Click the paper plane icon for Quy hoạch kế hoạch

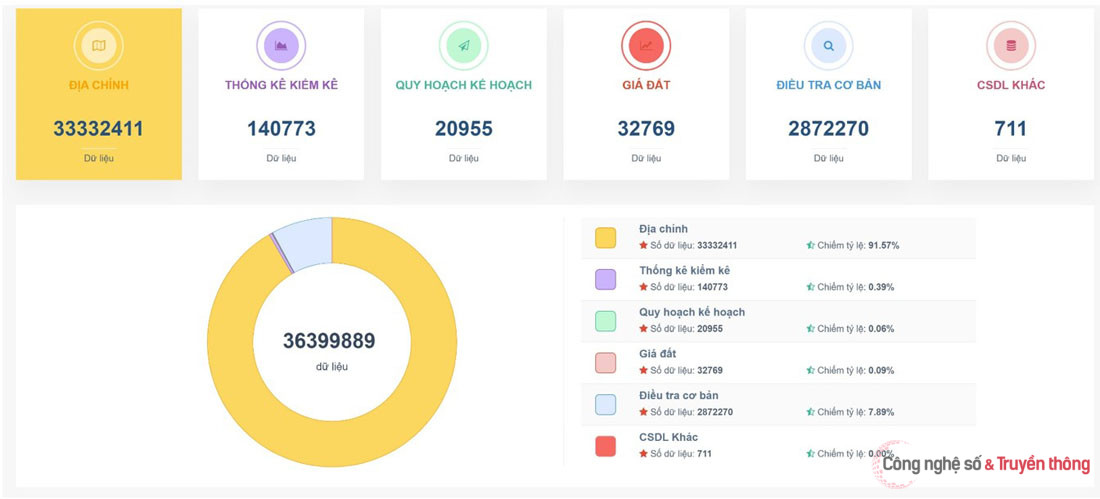tap(463, 45)
